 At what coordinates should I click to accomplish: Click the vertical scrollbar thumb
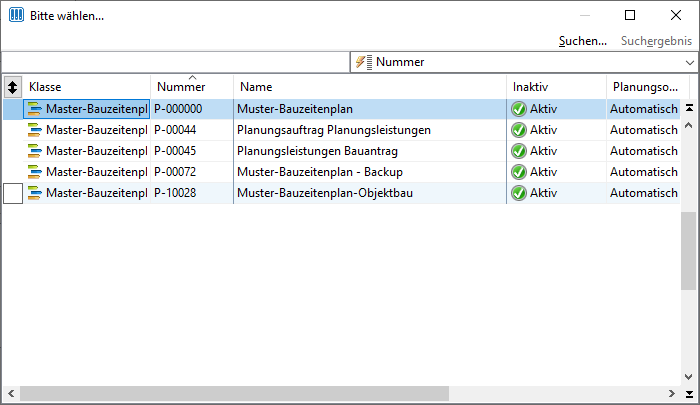click(689, 251)
